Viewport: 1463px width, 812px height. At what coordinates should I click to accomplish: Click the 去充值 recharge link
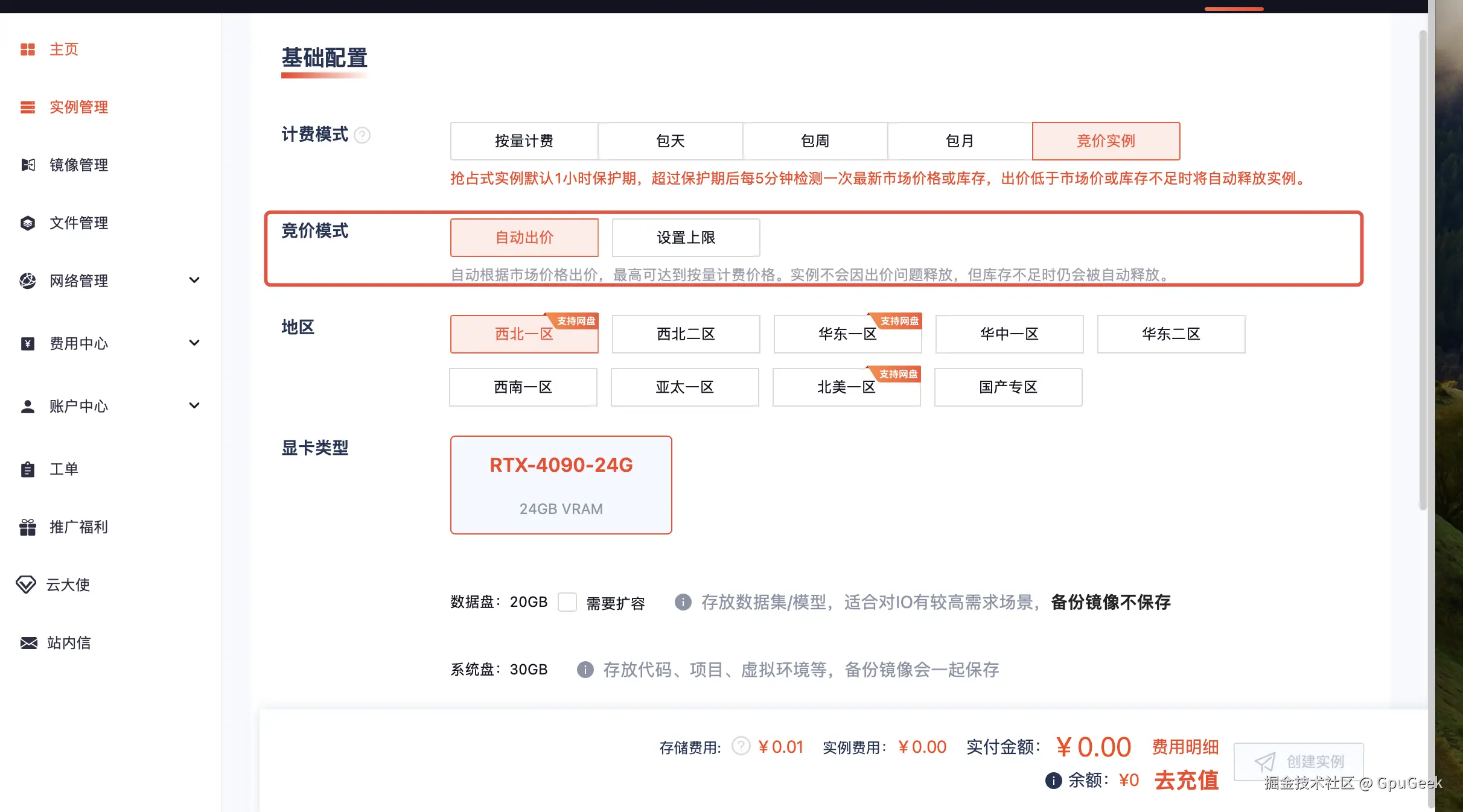click(x=1187, y=781)
